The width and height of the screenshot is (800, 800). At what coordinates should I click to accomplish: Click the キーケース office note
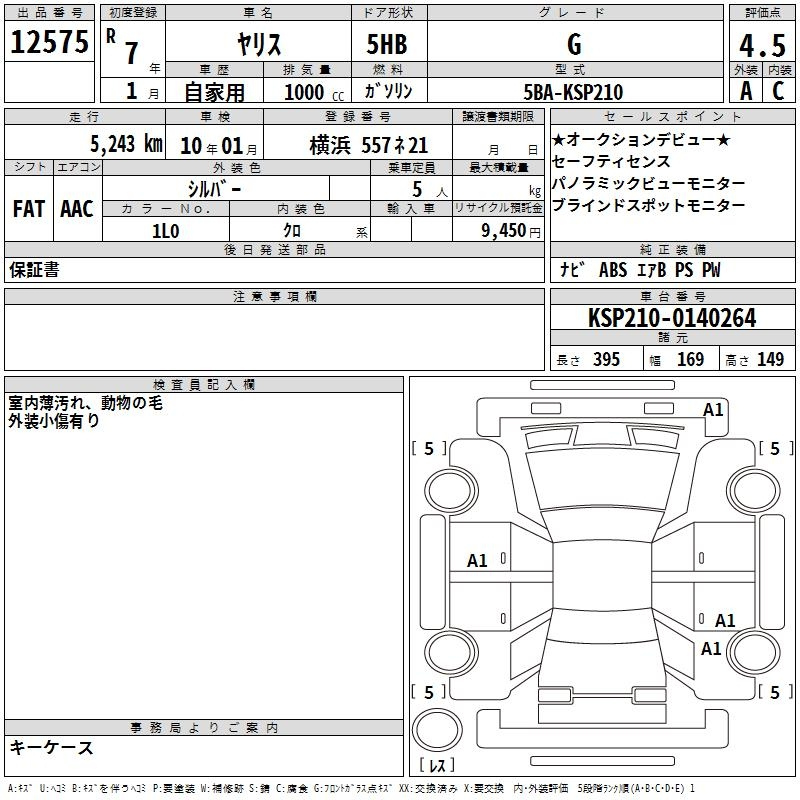(x=51, y=748)
